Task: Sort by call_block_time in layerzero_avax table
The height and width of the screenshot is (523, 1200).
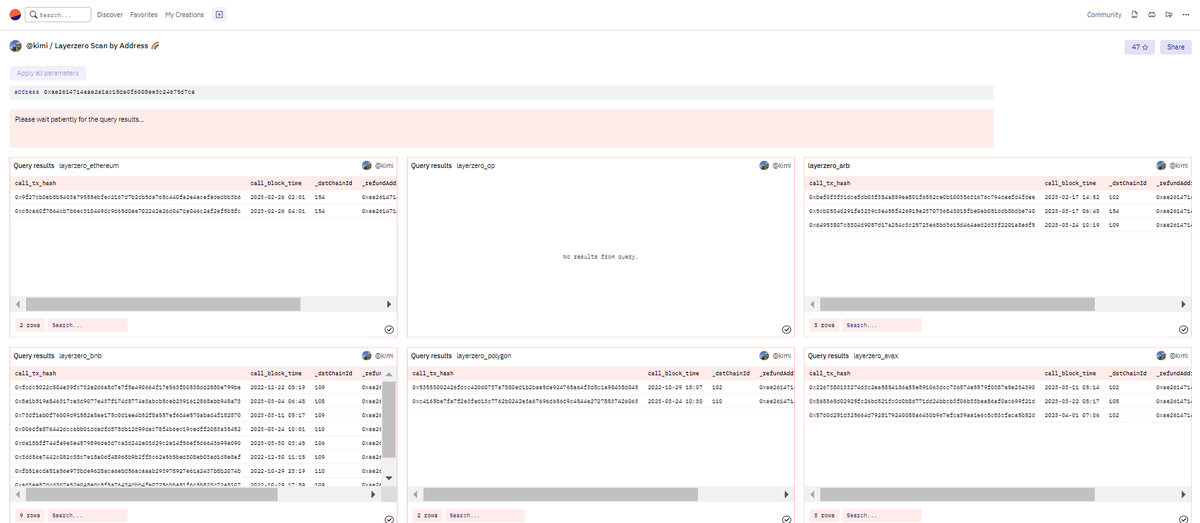Action: click(x=1070, y=374)
